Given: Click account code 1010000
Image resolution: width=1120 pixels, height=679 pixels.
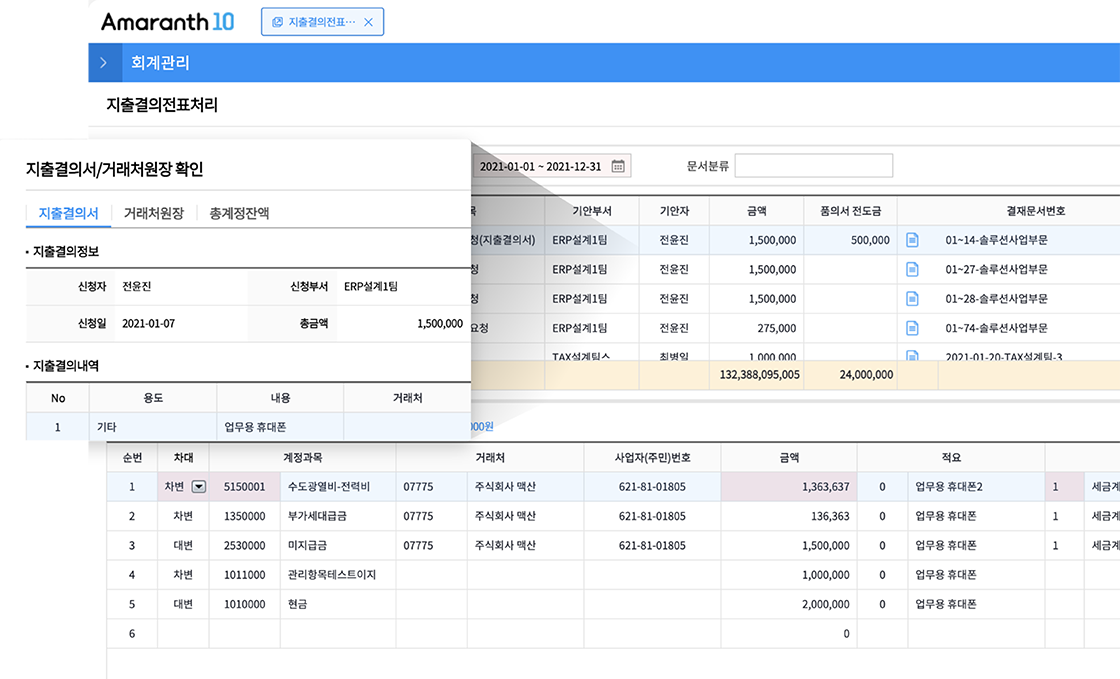Looking at the screenshot, I should [244, 603].
